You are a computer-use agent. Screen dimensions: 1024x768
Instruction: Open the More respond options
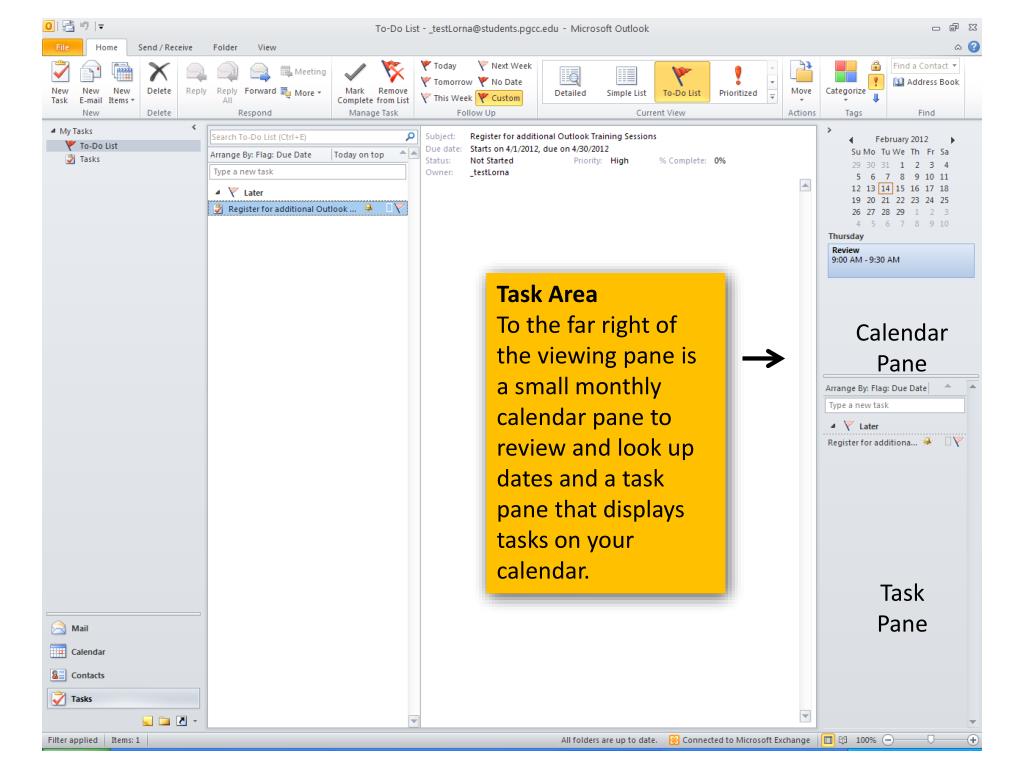tap(301, 93)
